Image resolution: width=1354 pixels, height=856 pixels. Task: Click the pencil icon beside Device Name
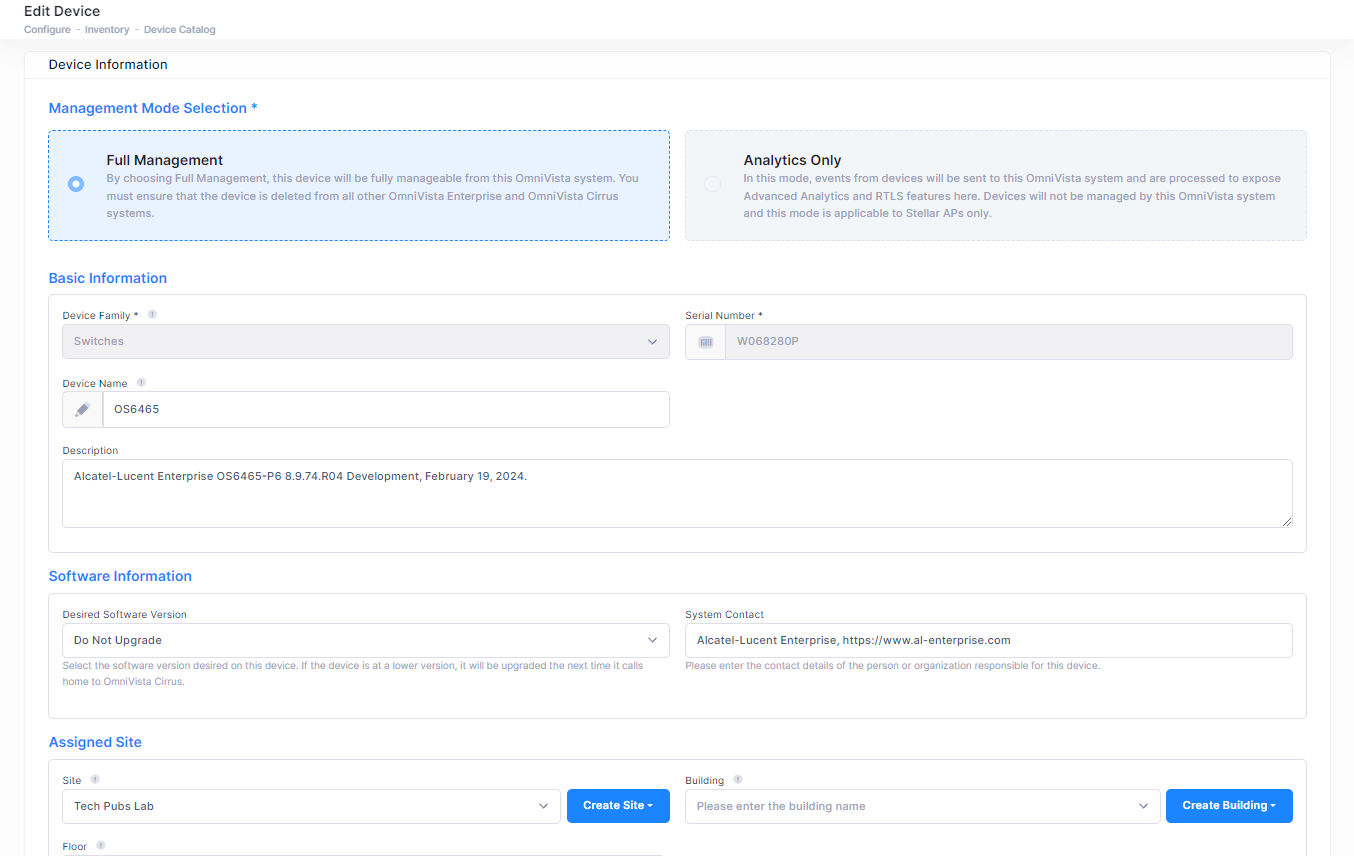tap(83, 409)
